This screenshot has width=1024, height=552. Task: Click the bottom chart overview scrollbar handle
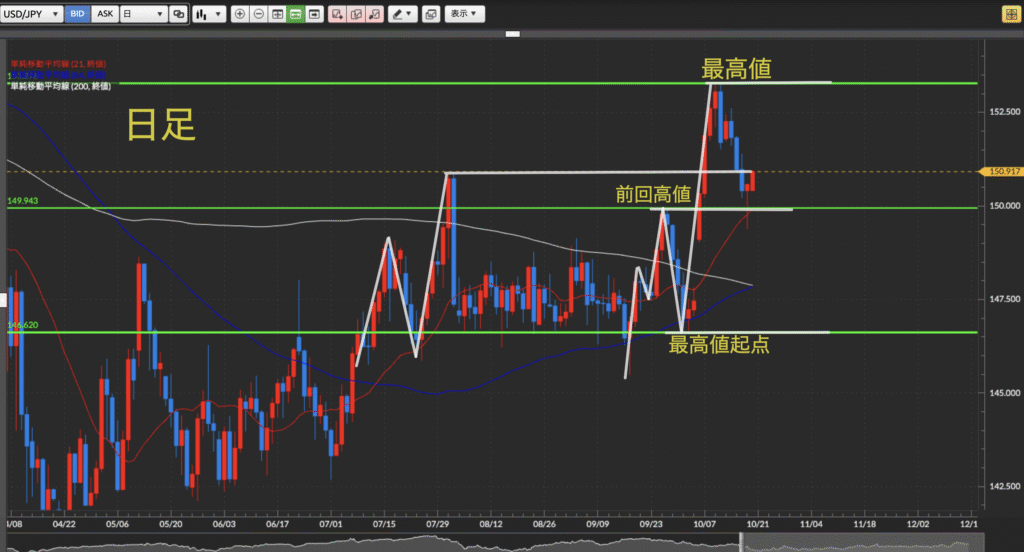pos(741,543)
